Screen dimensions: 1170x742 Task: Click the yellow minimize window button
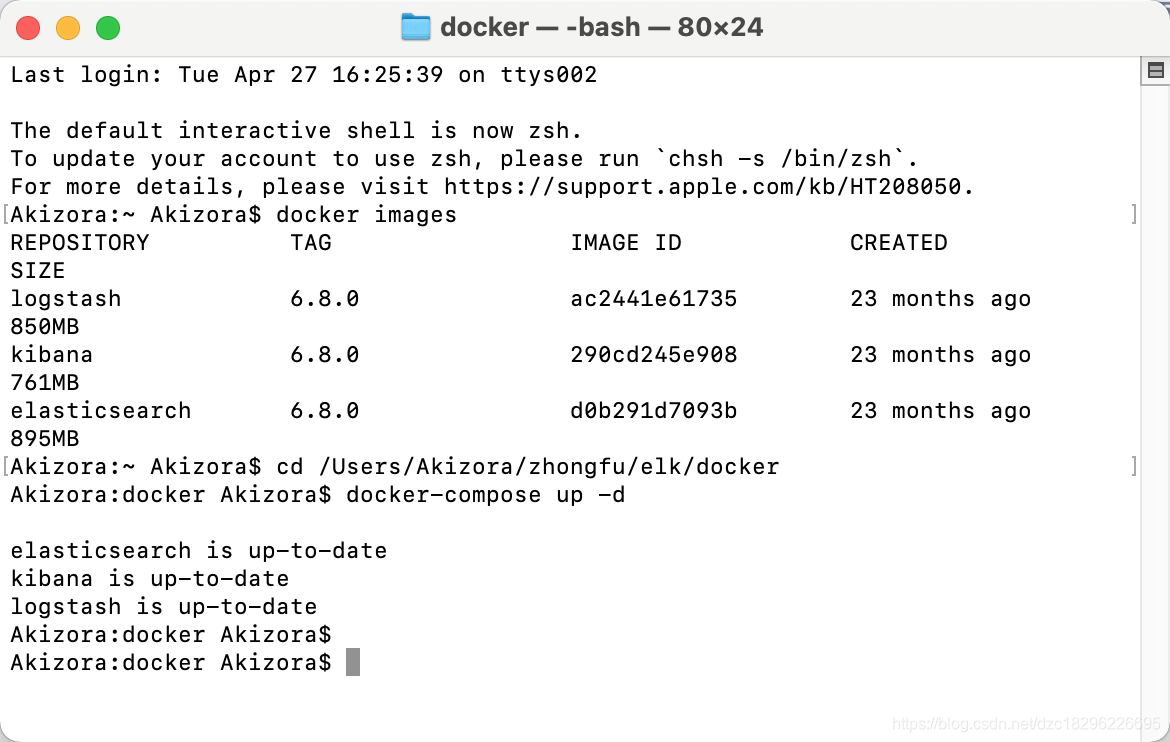click(68, 28)
